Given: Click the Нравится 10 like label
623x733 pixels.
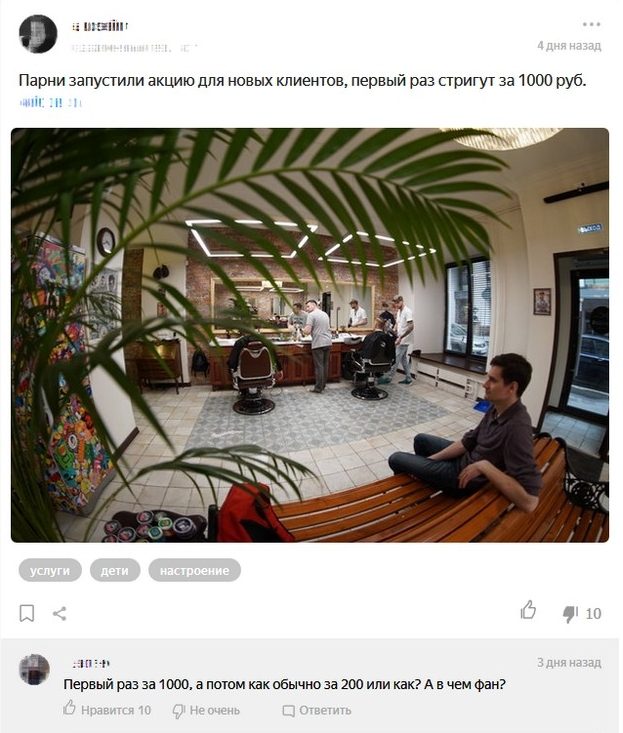Looking at the screenshot, I should pyautogui.click(x=116, y=710).
